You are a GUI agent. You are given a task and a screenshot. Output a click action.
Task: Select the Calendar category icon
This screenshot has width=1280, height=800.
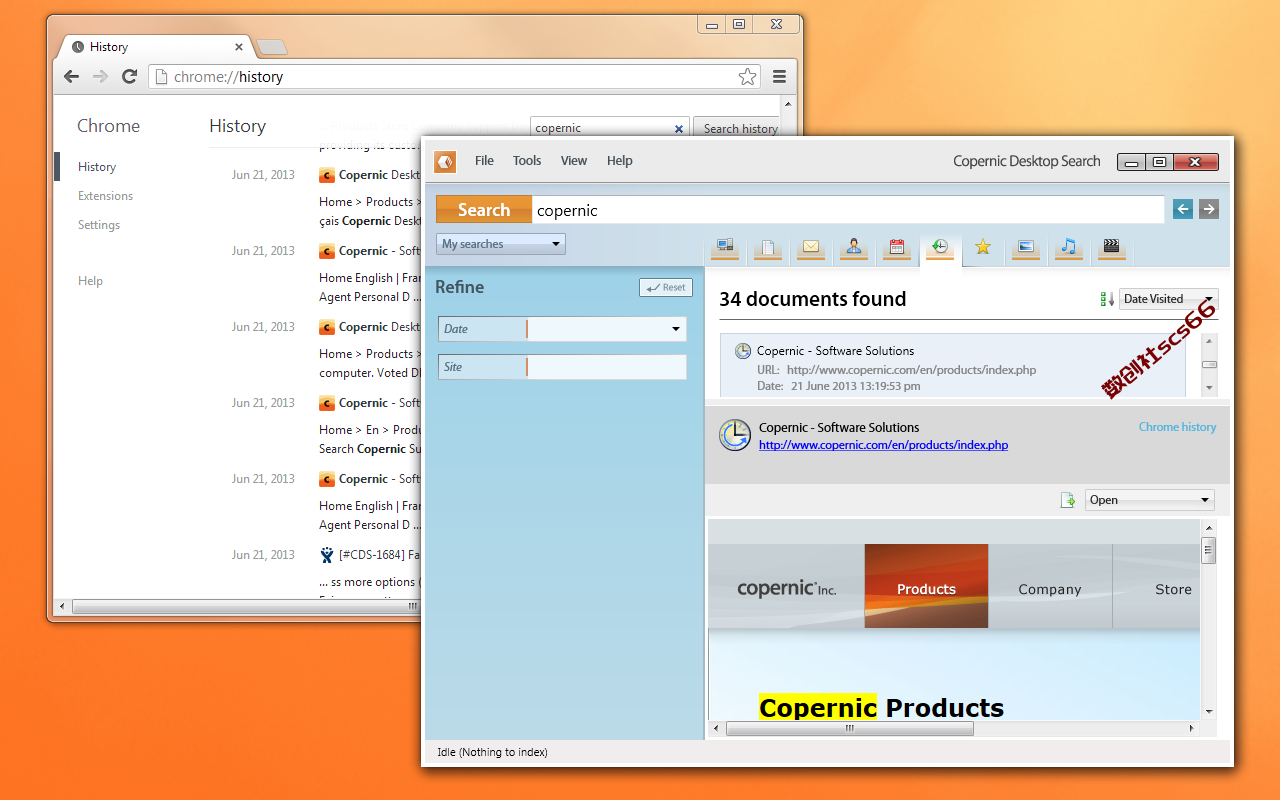(897, 248)
